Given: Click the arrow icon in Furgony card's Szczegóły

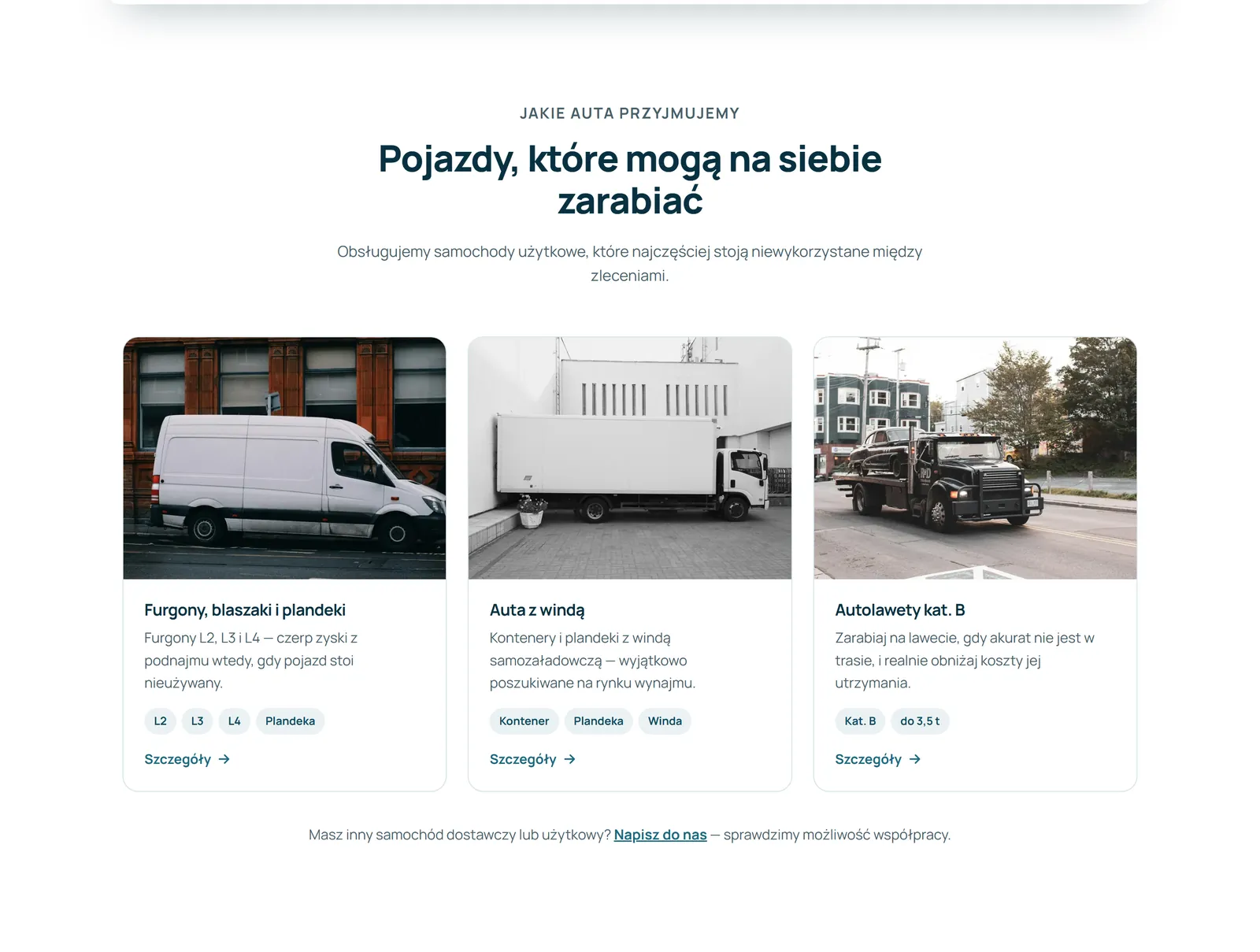Looking at the screenshot, I should [x=224, y=759].
